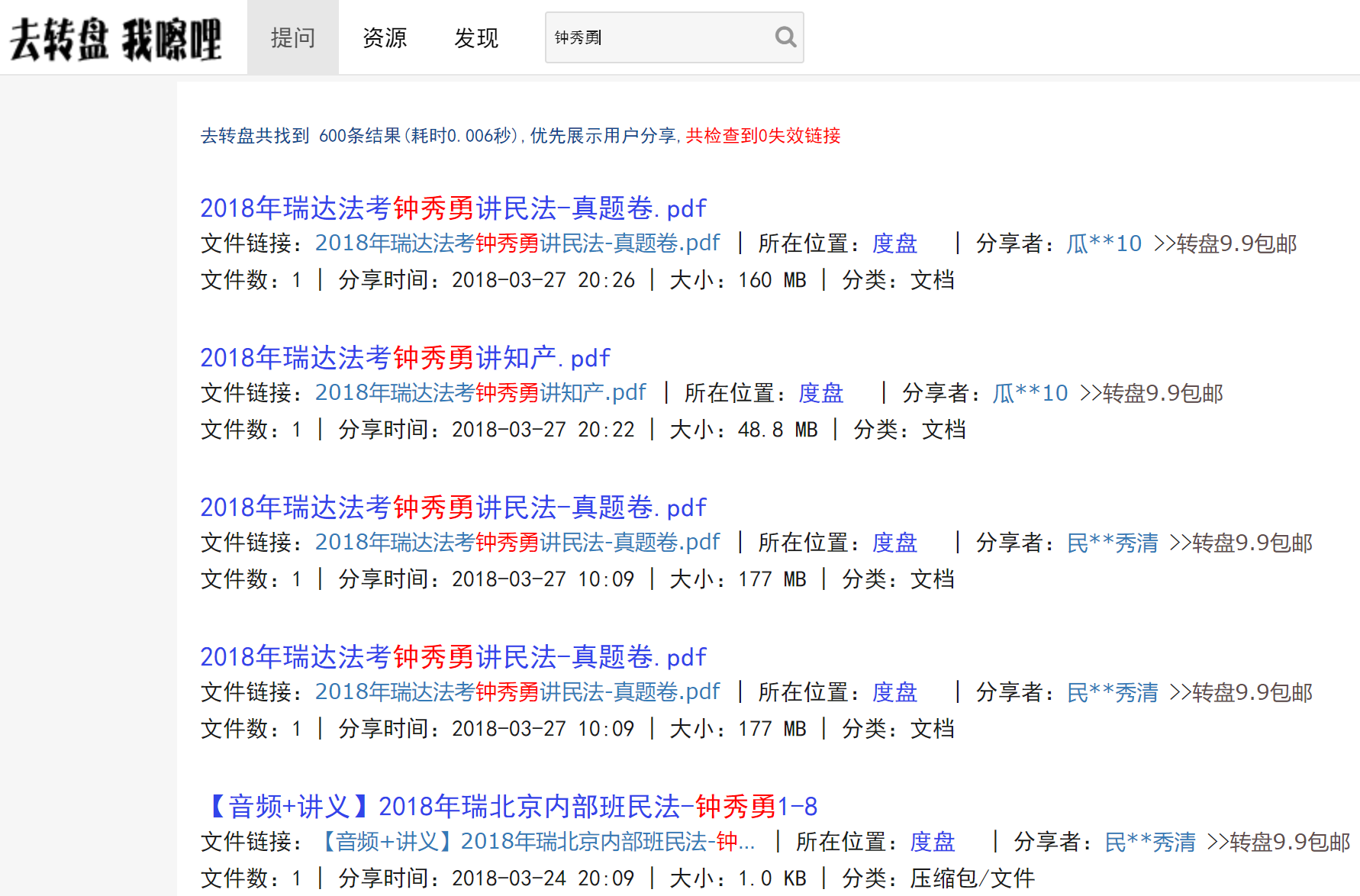
Task: Click the search magnifier icon
Action: (785, 37)
